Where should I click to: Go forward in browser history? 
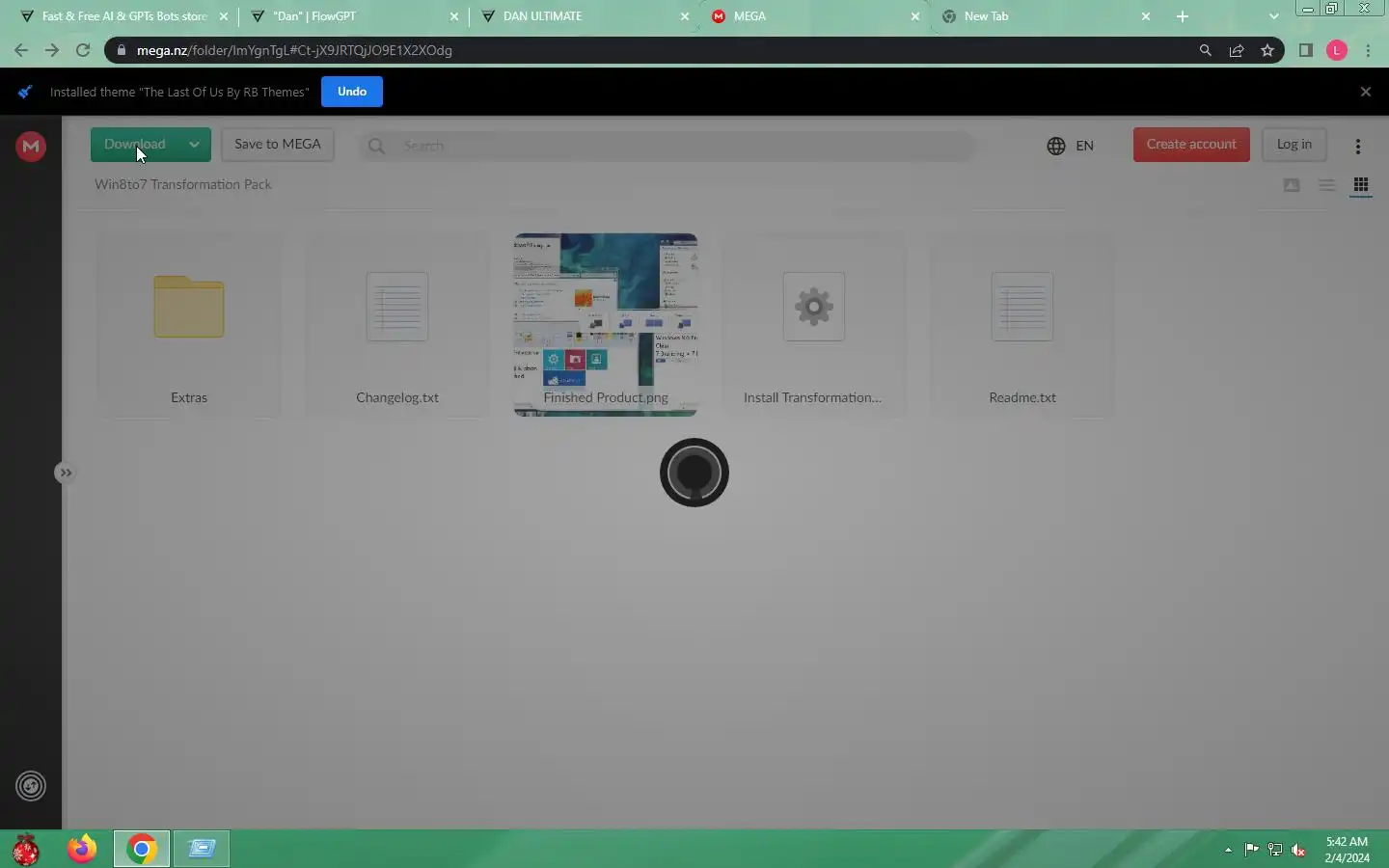(x=52, y=50)
